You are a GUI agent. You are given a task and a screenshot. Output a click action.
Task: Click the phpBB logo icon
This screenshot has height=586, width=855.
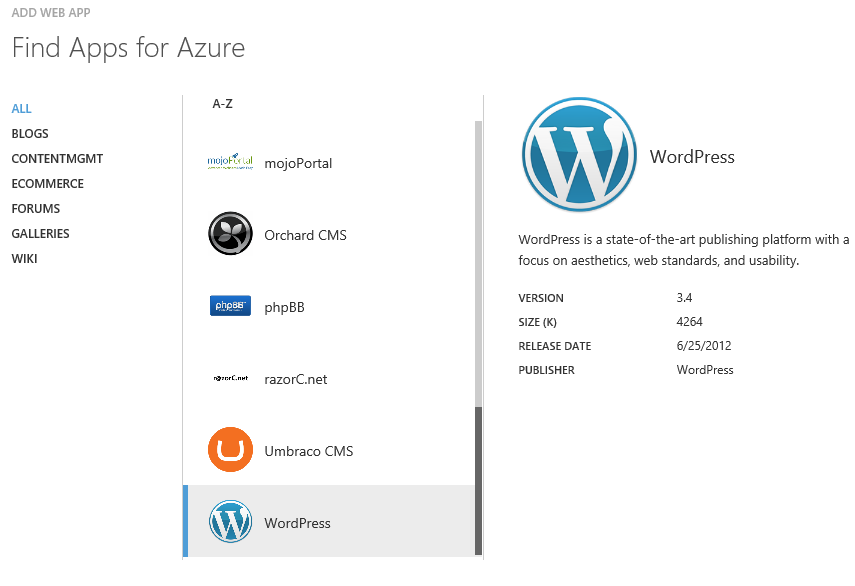[x=230, y=306]
